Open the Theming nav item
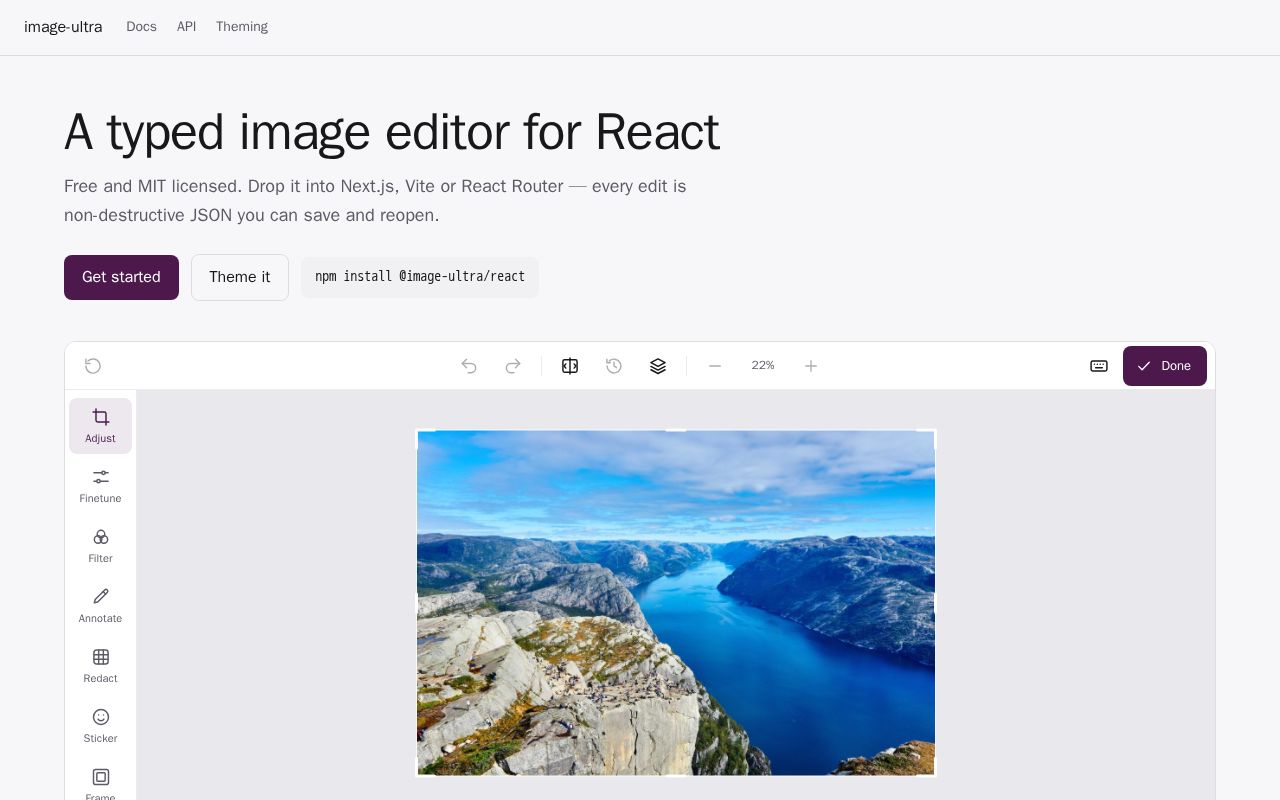Screen dimensions: 1280x800 tap(242, 27)
